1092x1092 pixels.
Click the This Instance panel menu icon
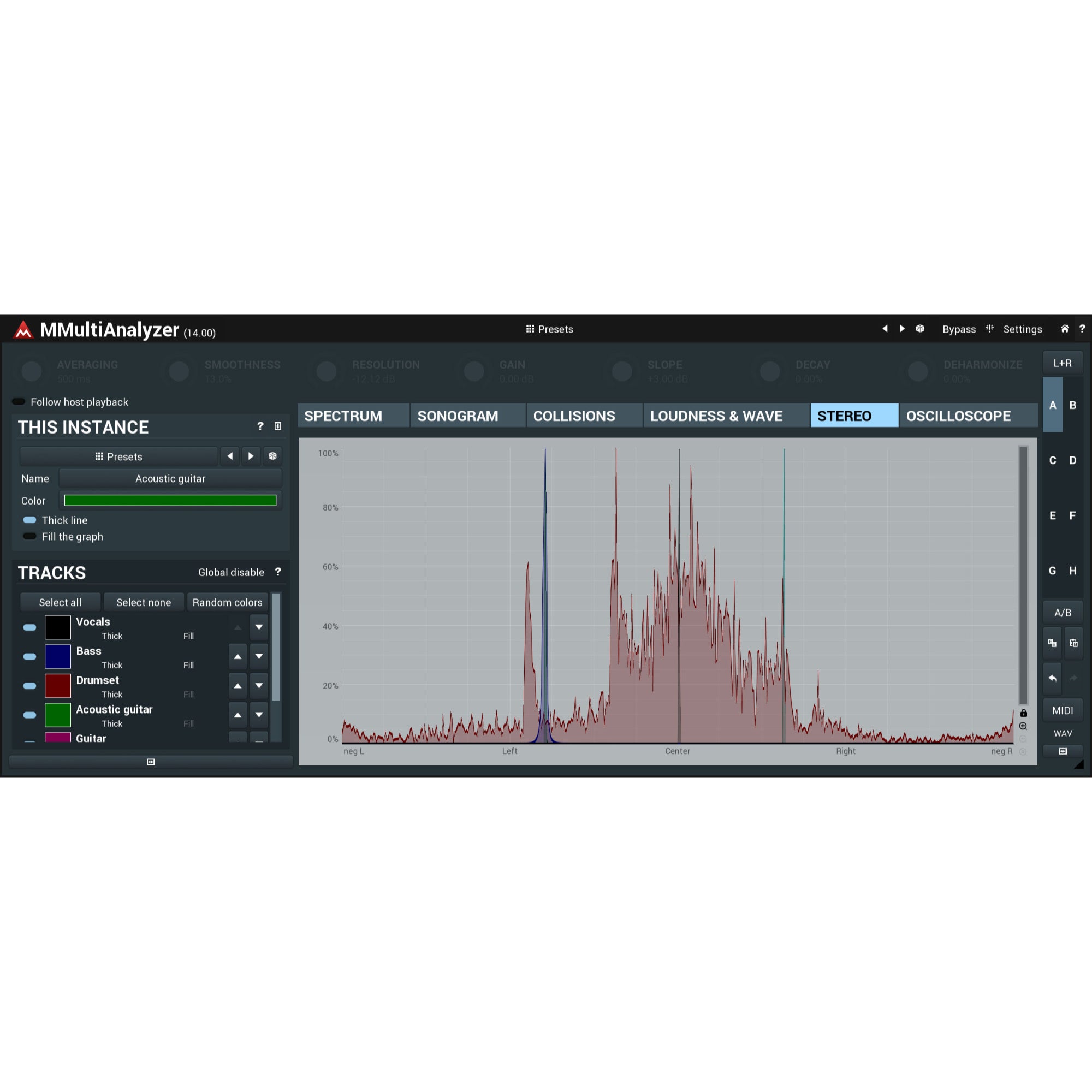pos(277,426)
